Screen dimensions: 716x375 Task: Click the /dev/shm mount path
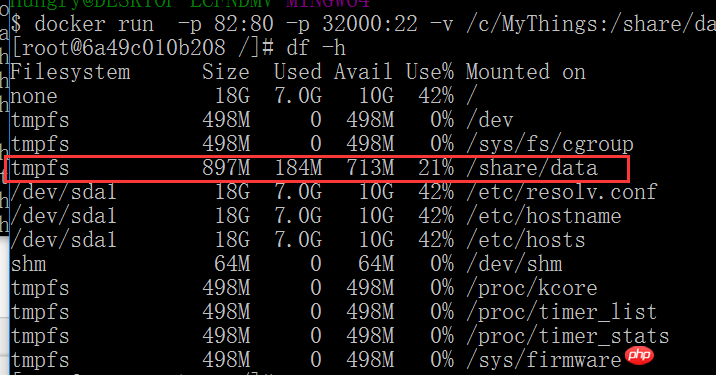pyautogui.click(x=514, y=264)
